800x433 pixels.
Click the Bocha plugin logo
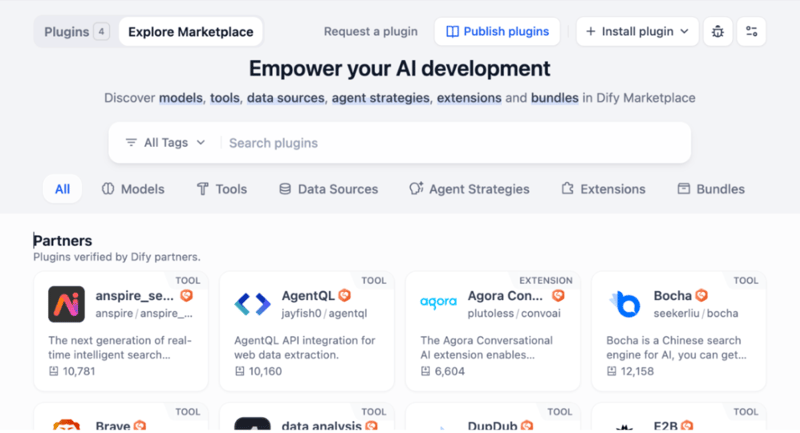point(624,304)
